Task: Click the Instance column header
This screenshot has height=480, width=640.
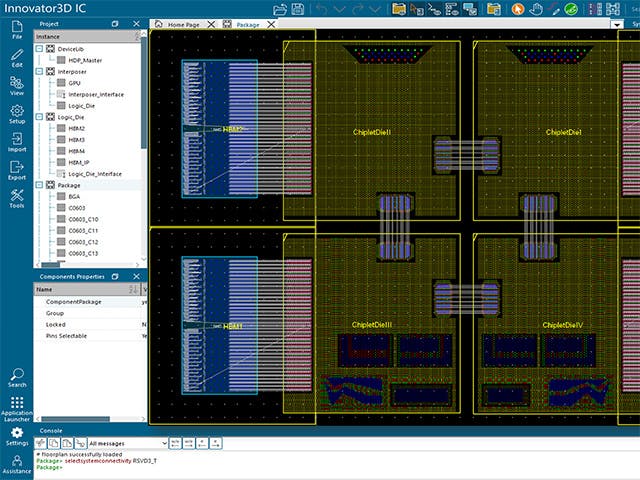Action: tap(87, 36)
